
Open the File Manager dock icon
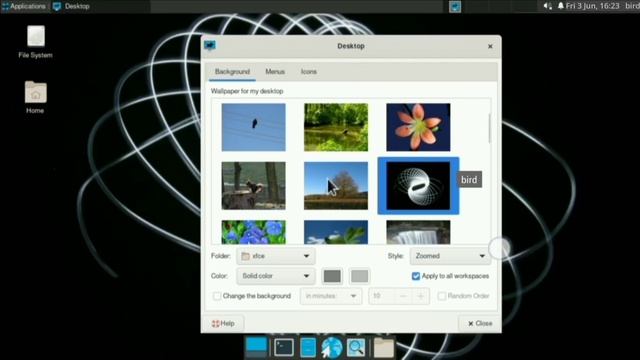pos(308,347)
